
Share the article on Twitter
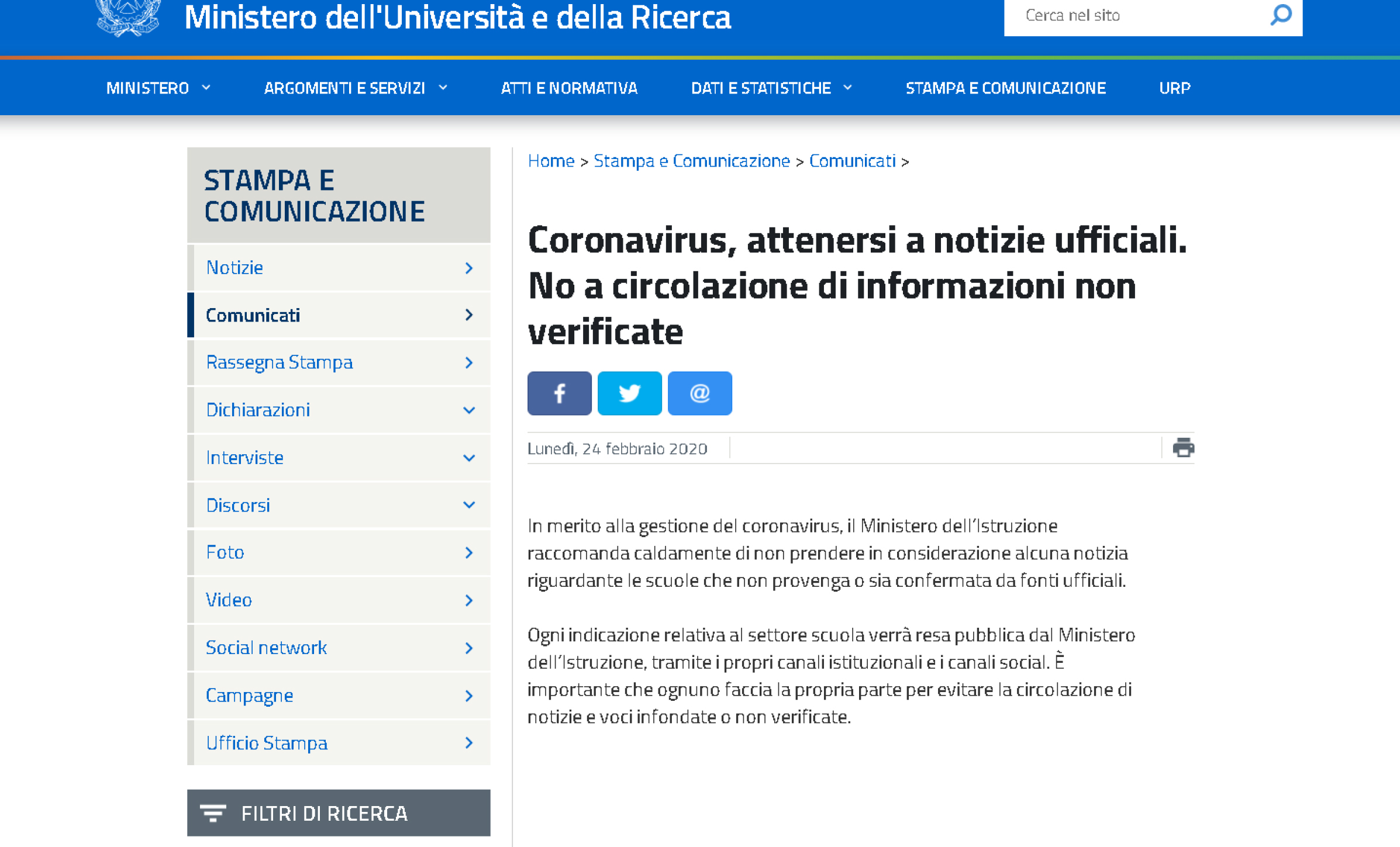(x=629, y=393)
